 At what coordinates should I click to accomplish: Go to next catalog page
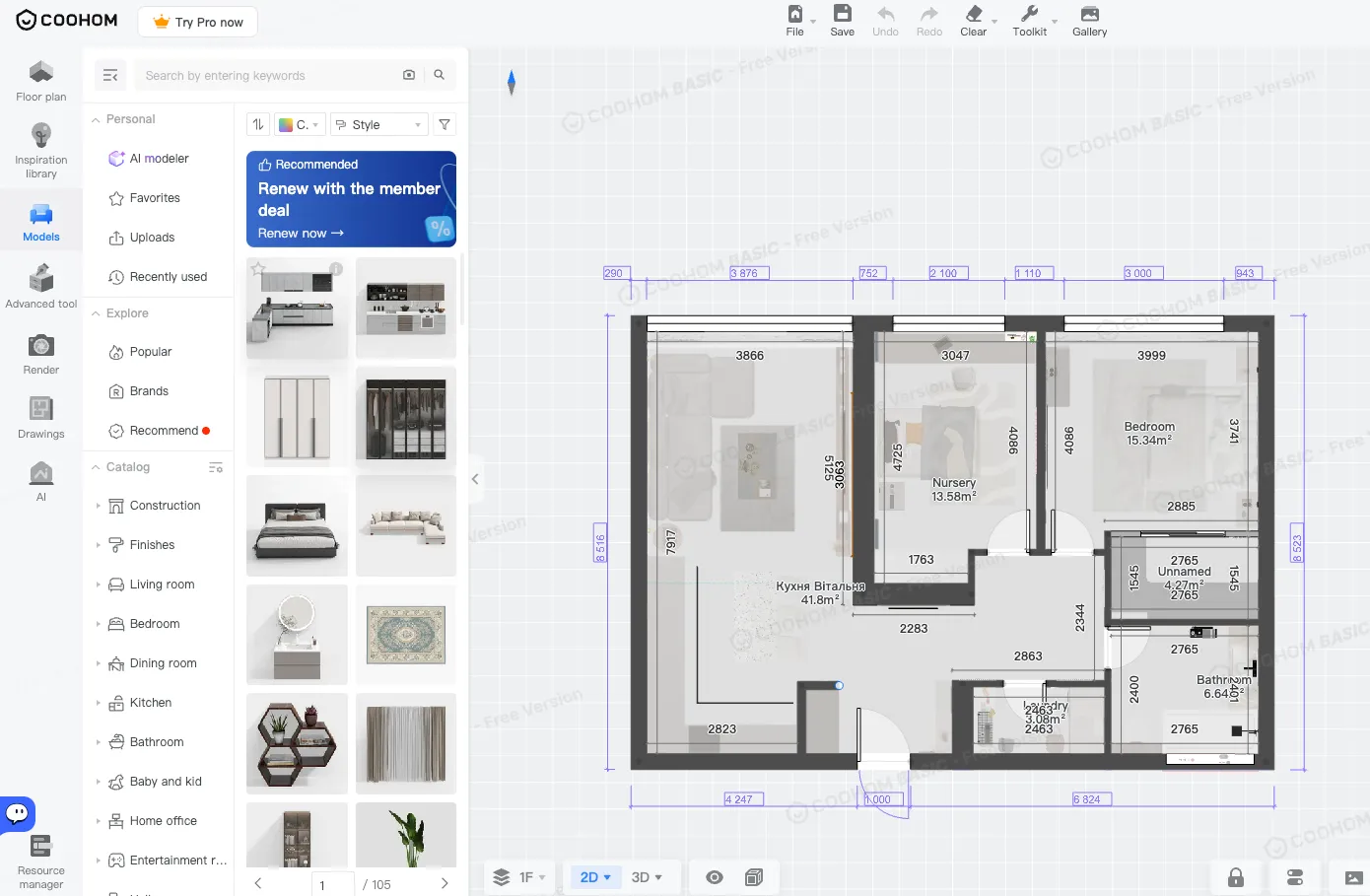[x=445, y=883]
